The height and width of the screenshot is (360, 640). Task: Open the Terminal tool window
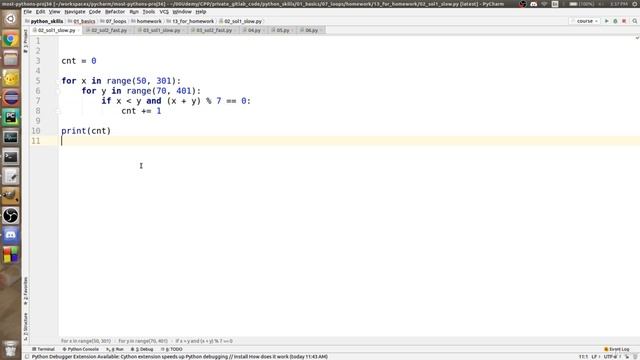click(x=43, y=349)
